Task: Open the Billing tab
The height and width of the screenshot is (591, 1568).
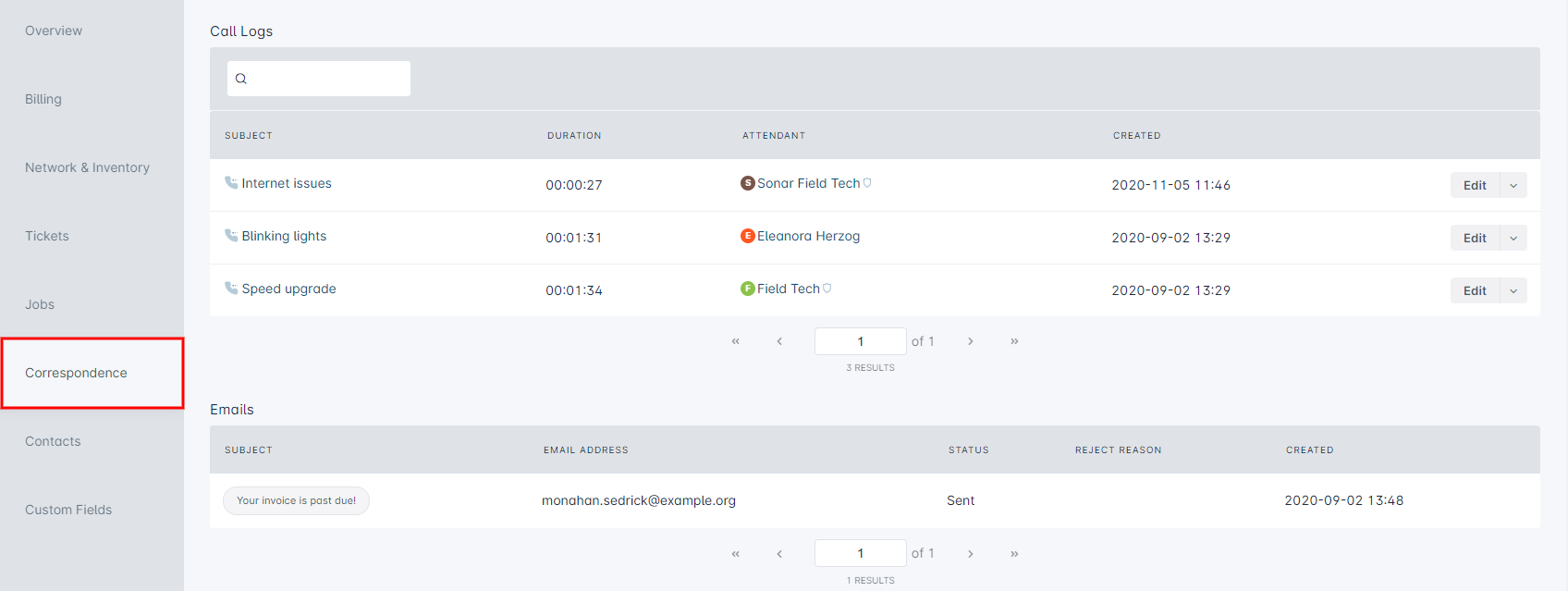Action: click(43, 99)
